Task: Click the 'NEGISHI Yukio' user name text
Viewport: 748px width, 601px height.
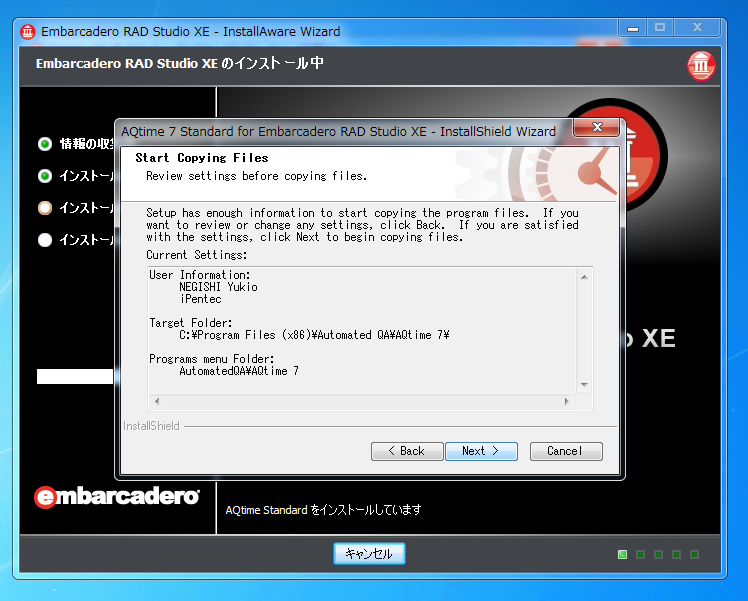Action: (218, 287)
